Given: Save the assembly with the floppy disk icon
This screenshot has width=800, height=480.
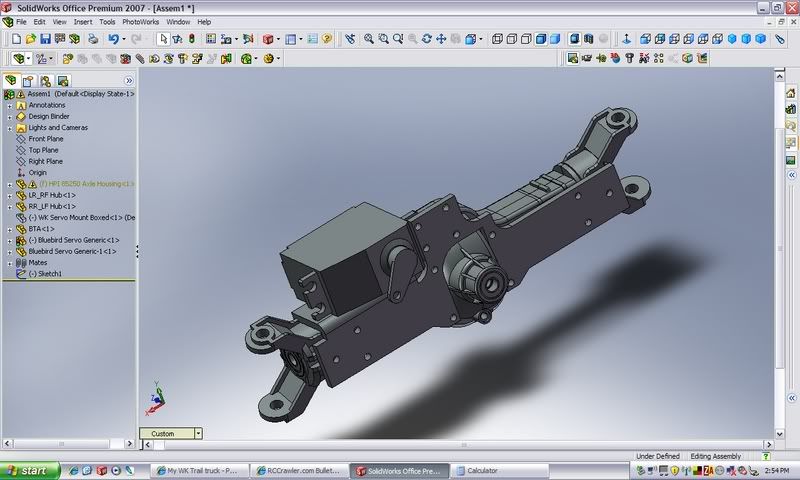Looking at the screenshot, I should click(45, 39).
